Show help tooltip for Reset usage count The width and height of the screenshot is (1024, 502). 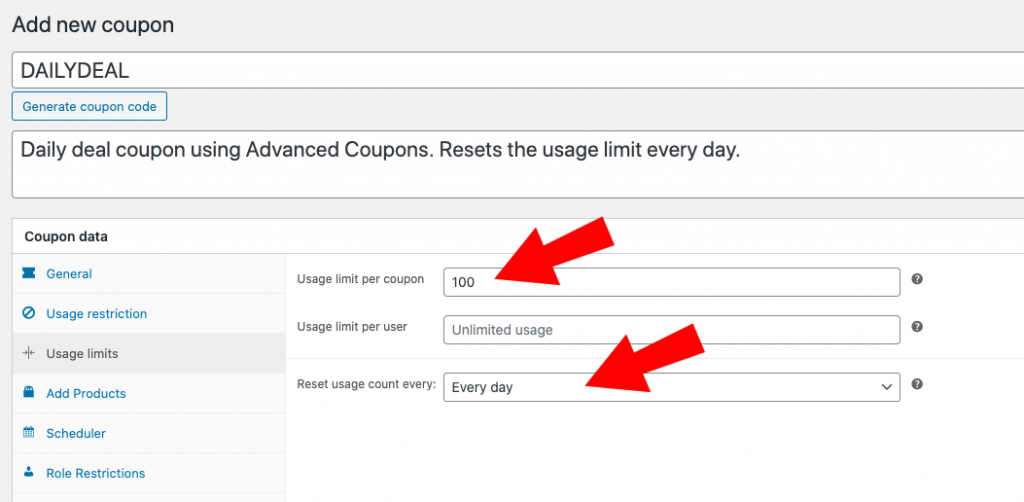[917, 384]
